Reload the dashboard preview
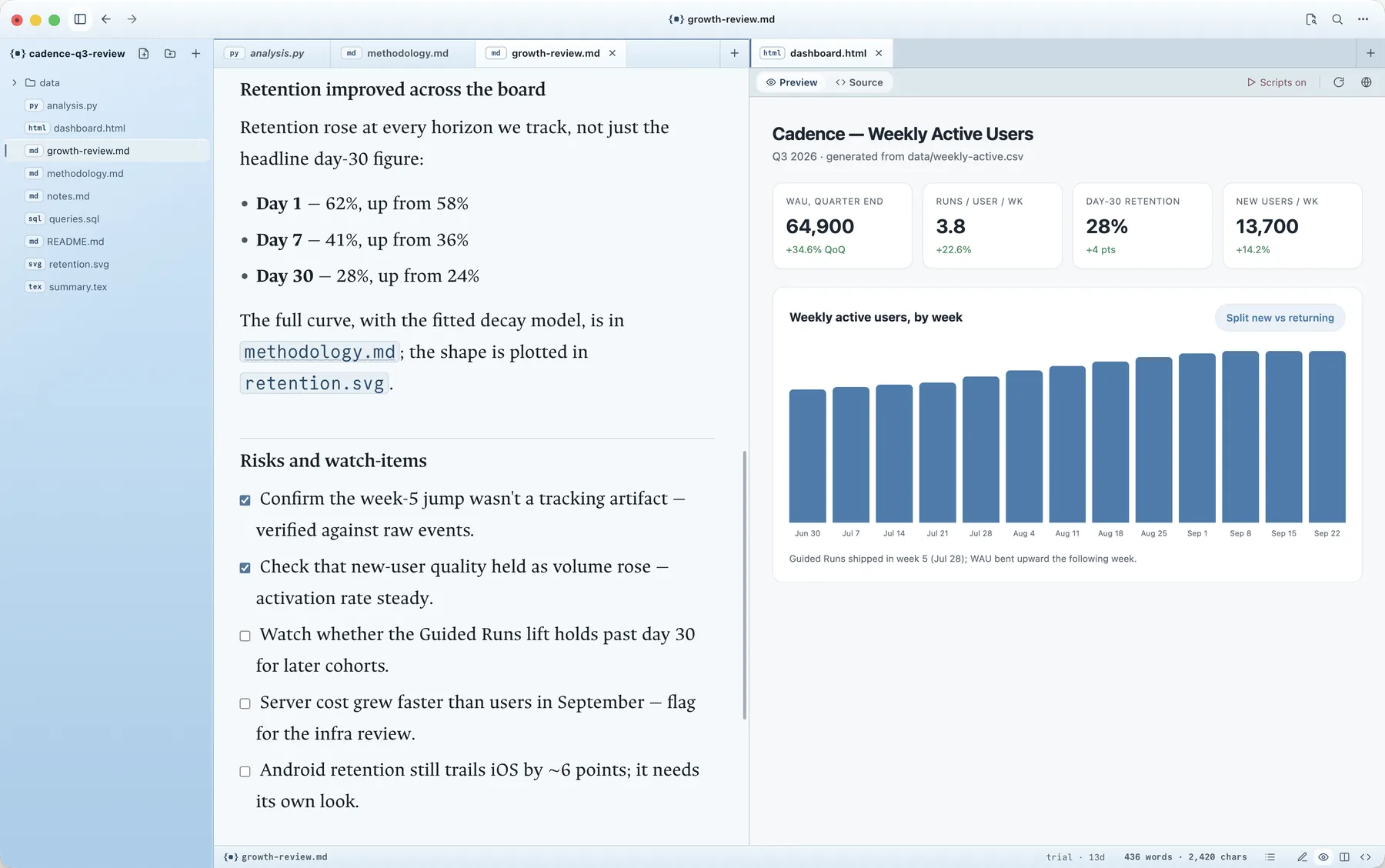Screen dimensions: 1385x868 (x=1339, y=82)
